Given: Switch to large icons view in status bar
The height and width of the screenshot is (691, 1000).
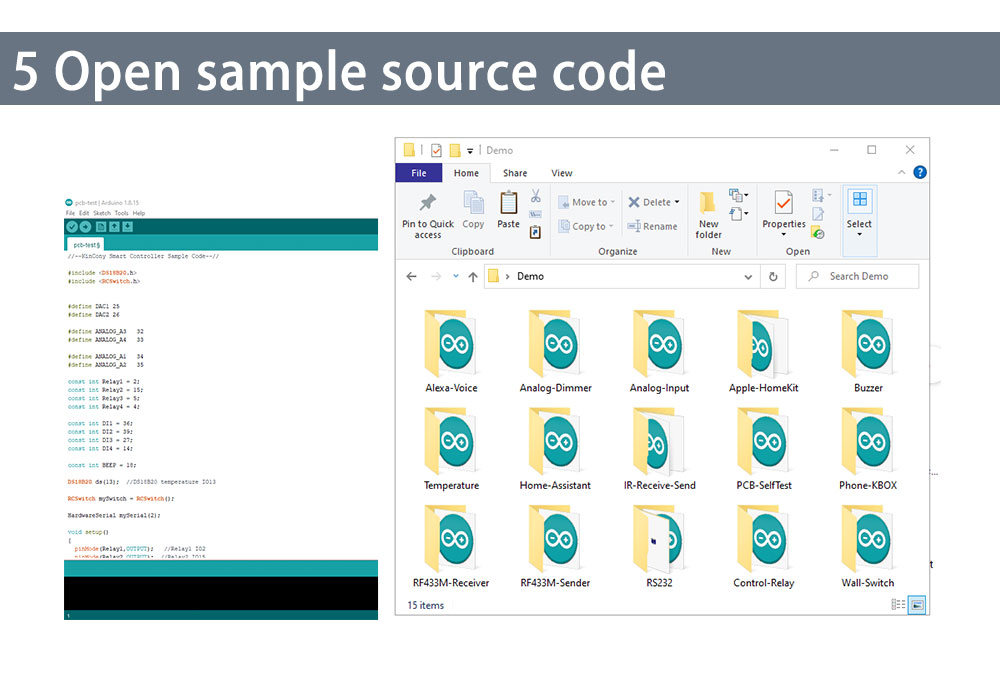Looking at the screenshot, I should [x=917, y=605].
